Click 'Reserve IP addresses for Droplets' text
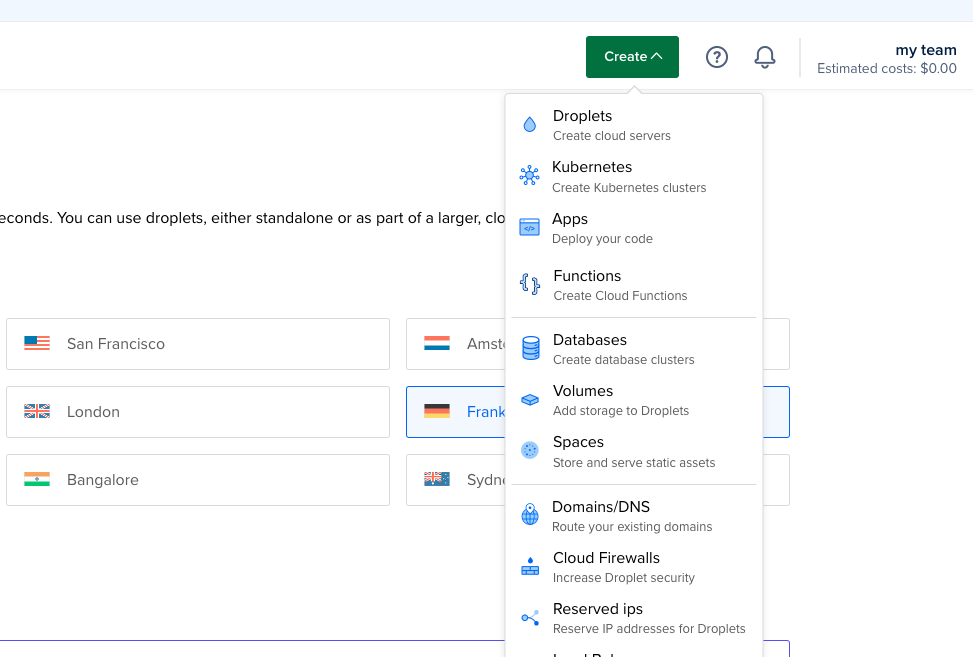 point(649,628)
